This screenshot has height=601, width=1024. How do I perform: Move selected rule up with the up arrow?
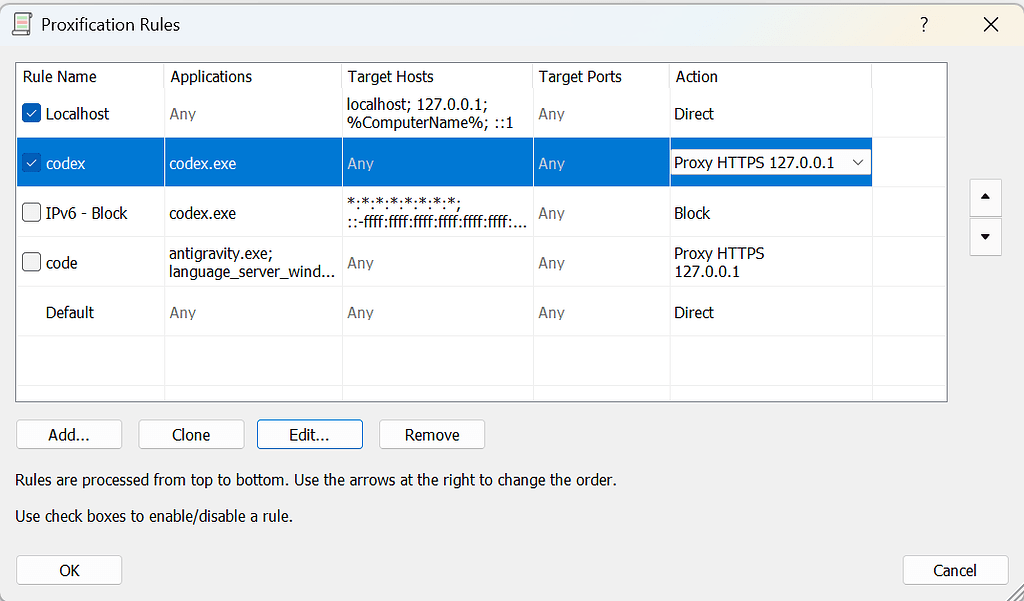coord(985,197)
